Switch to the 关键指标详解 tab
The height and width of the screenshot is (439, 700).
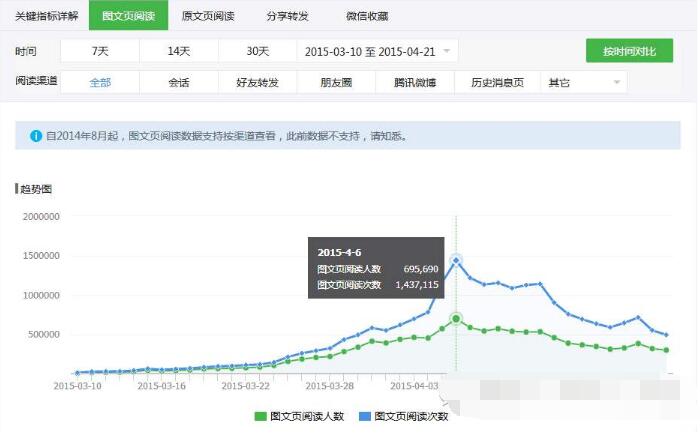[46, 16]
